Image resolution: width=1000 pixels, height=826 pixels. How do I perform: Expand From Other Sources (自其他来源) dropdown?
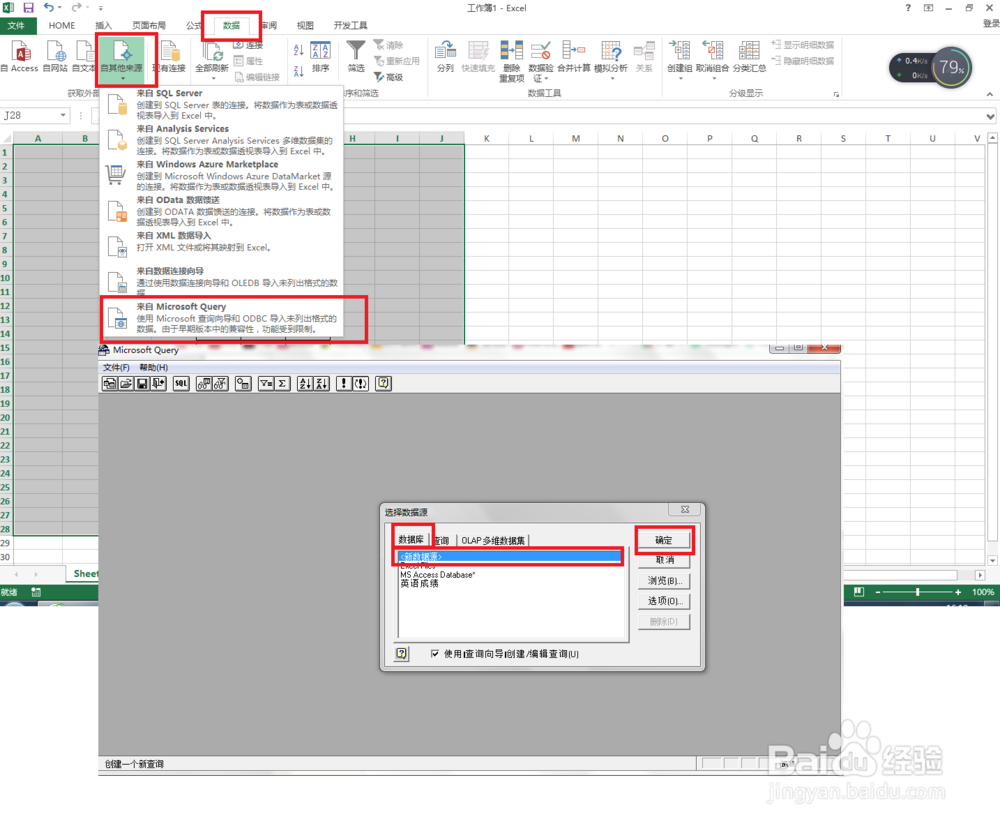[122, 78]
